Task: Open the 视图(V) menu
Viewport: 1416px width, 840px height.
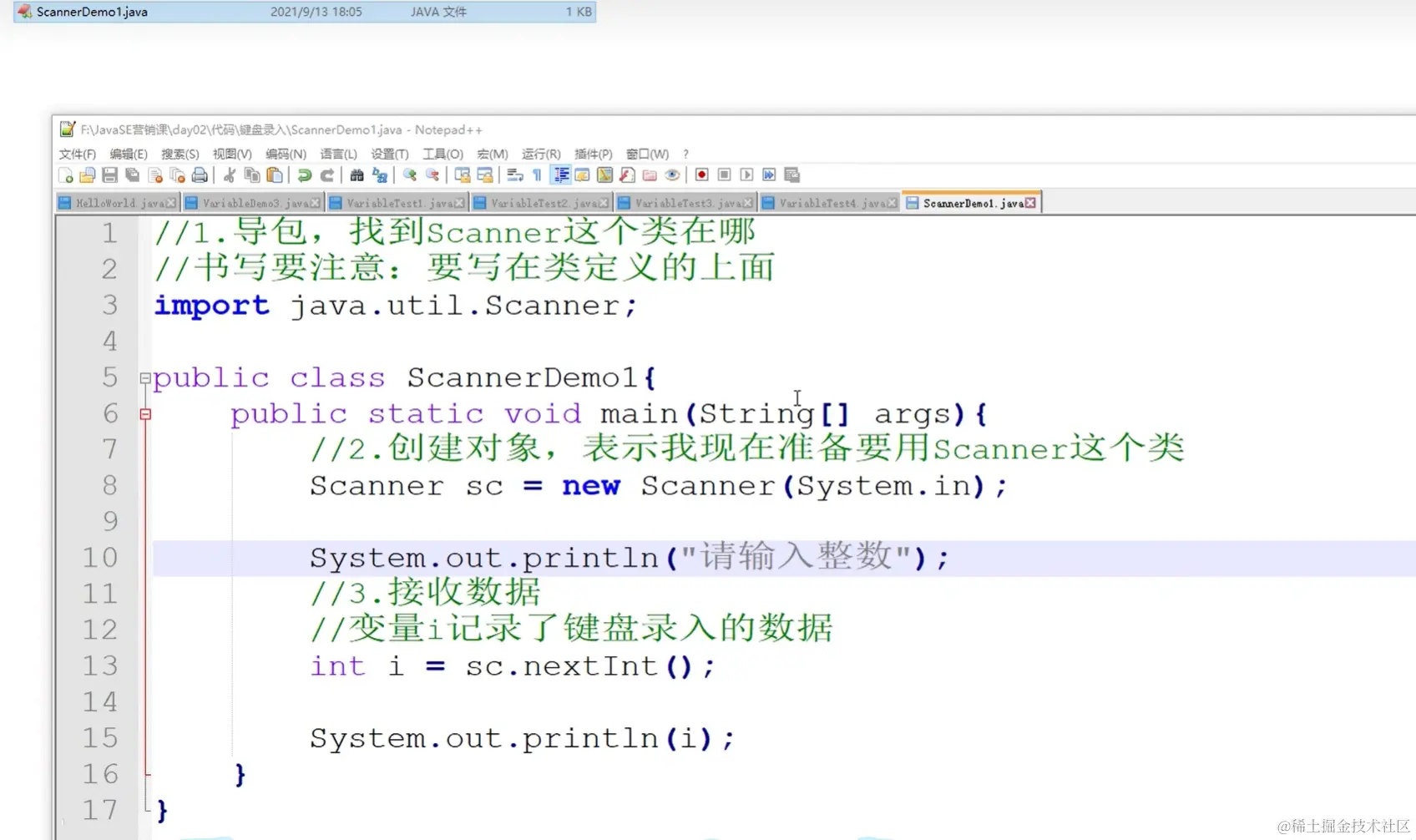Action: pyautogui.click(x=231, y=154)
